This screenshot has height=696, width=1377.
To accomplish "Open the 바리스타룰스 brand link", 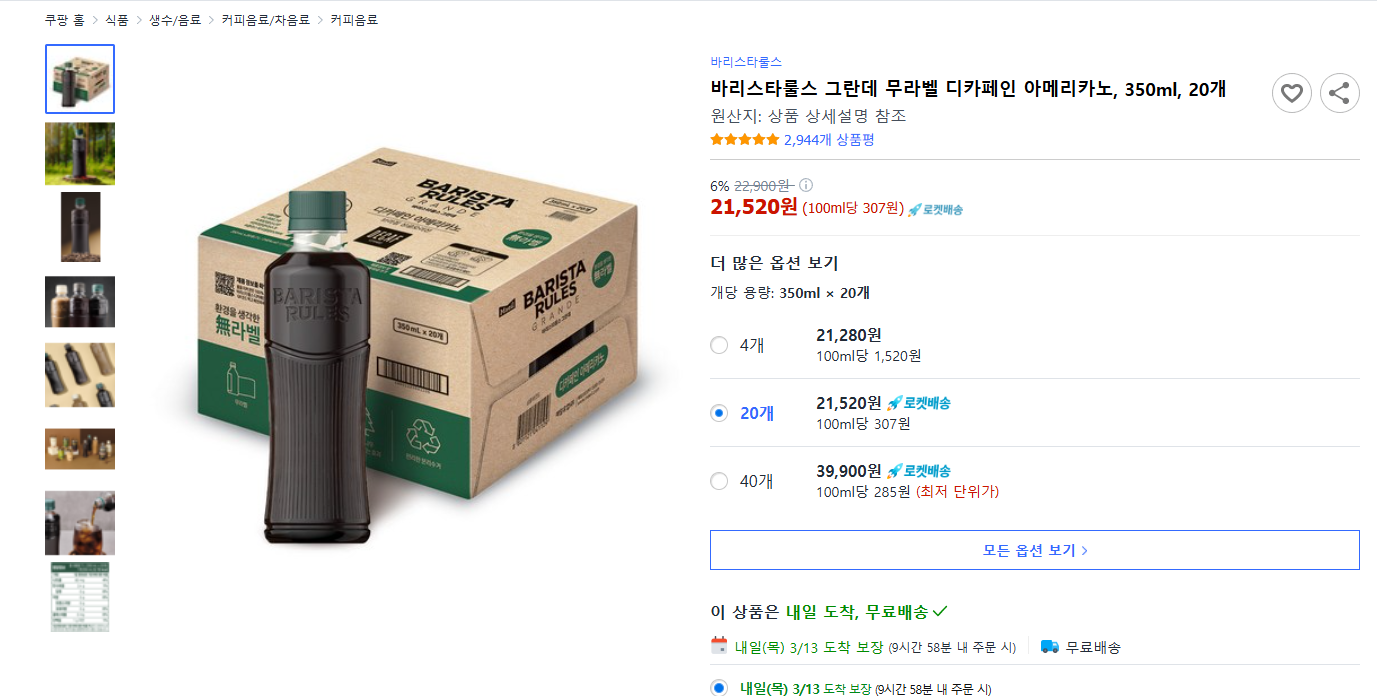I will coord(746,62).
